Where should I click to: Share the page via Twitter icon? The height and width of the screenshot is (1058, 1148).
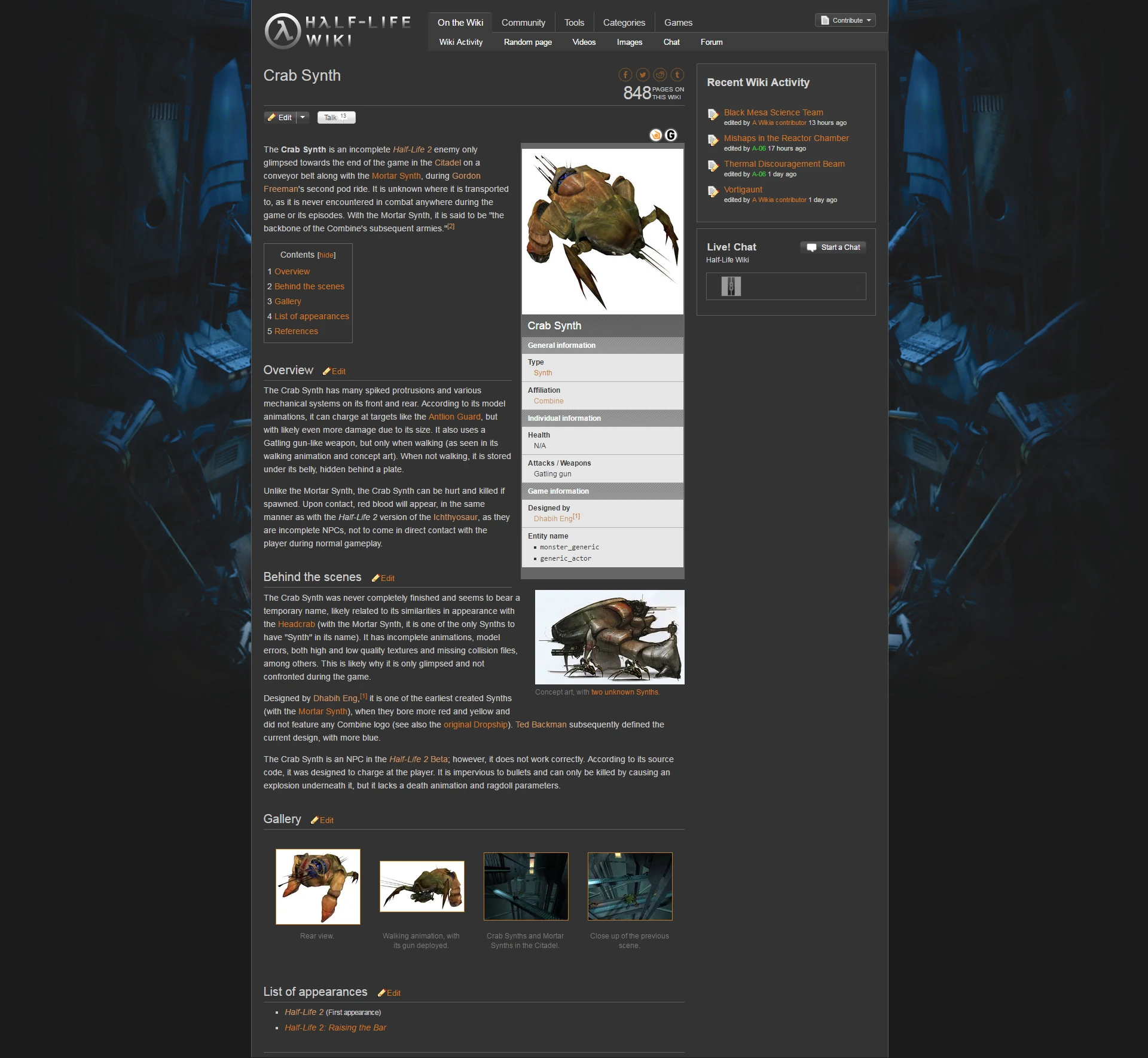tap(643, 75)
